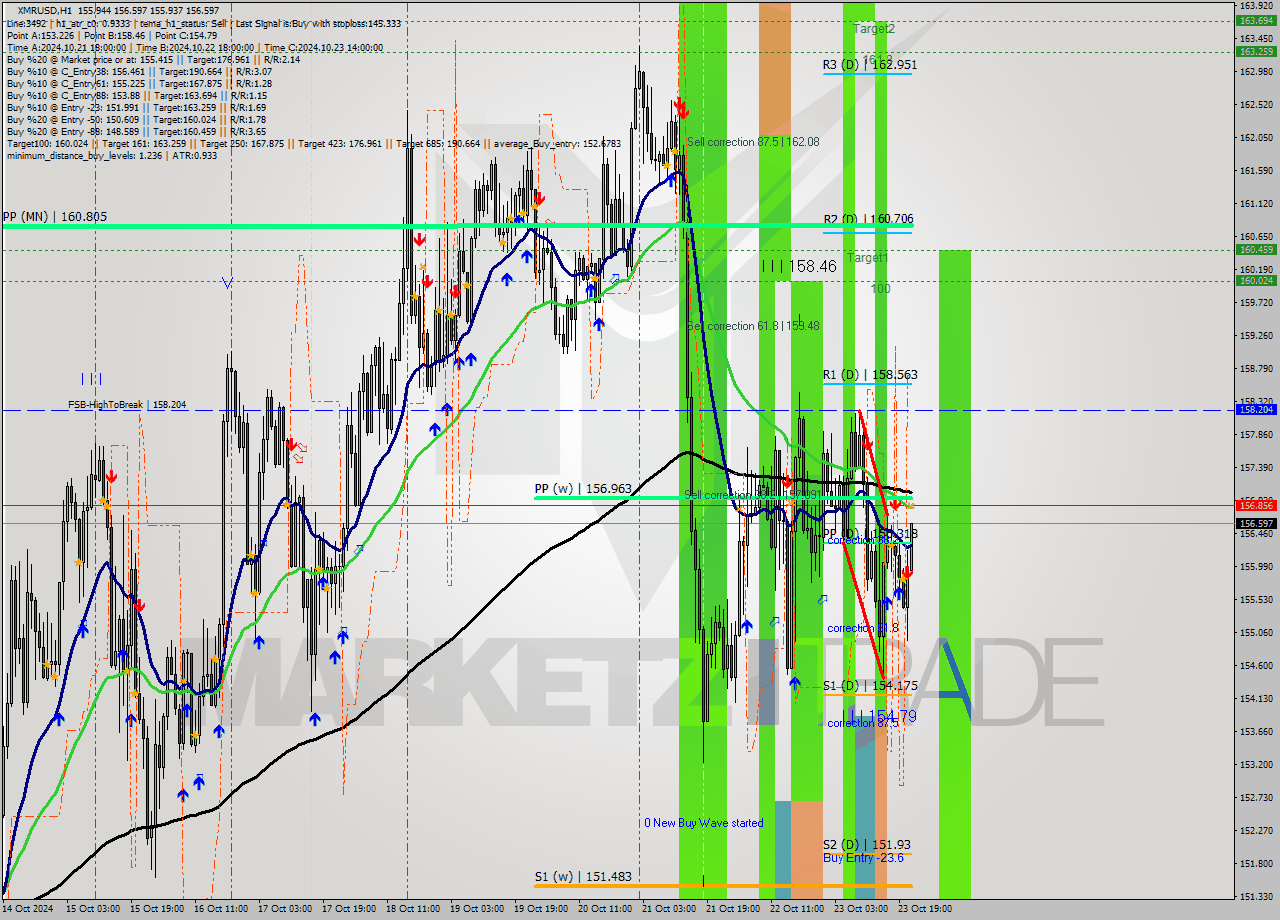Screen dimensions: 1280x920
Task: Select the 151.330 price axis tick
Action: (1256, 896)
